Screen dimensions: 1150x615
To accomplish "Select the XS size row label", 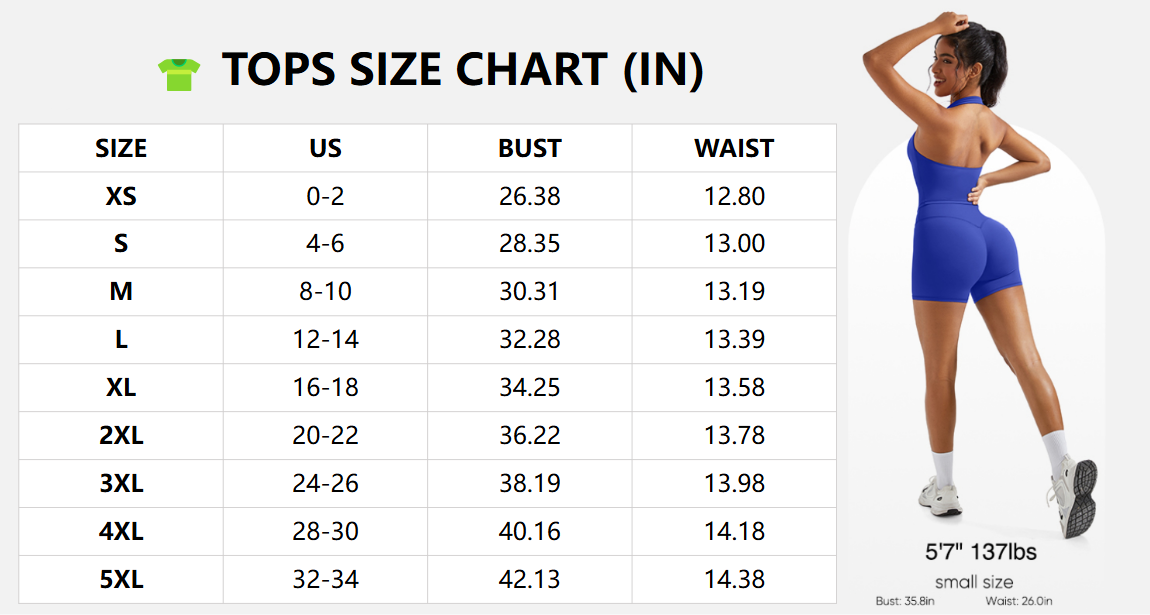I will (x=121, y=197).
